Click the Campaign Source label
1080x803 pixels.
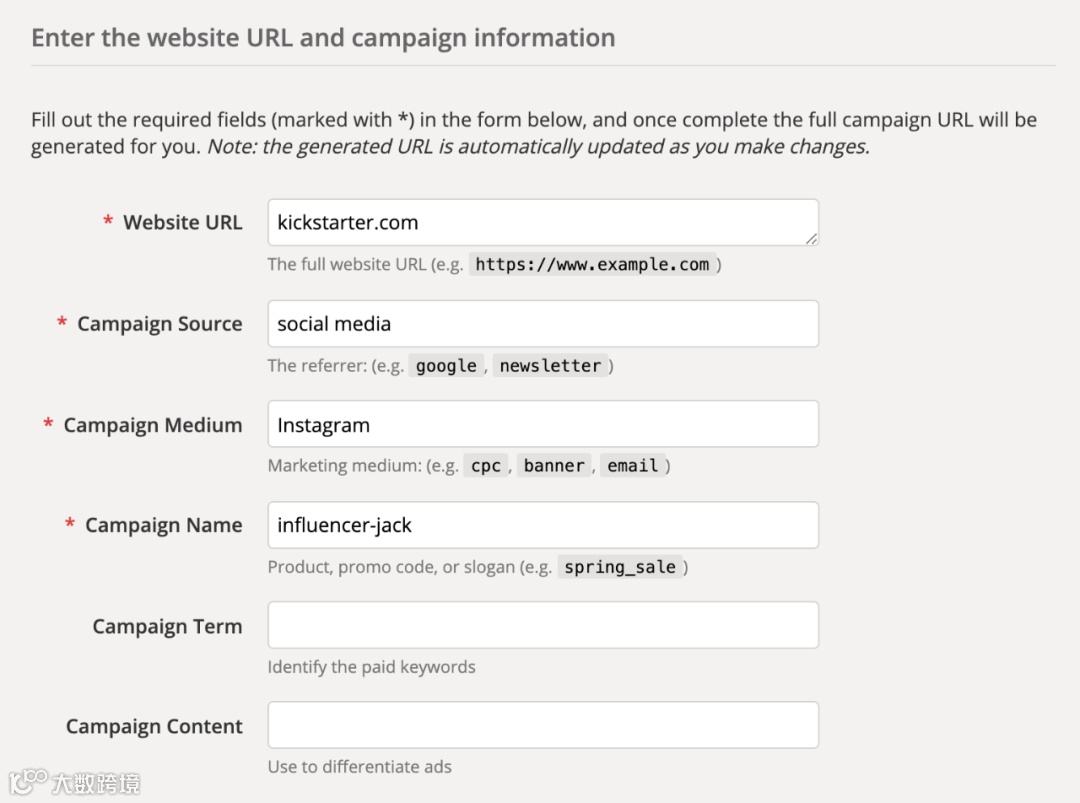click(x=159, y=324)
